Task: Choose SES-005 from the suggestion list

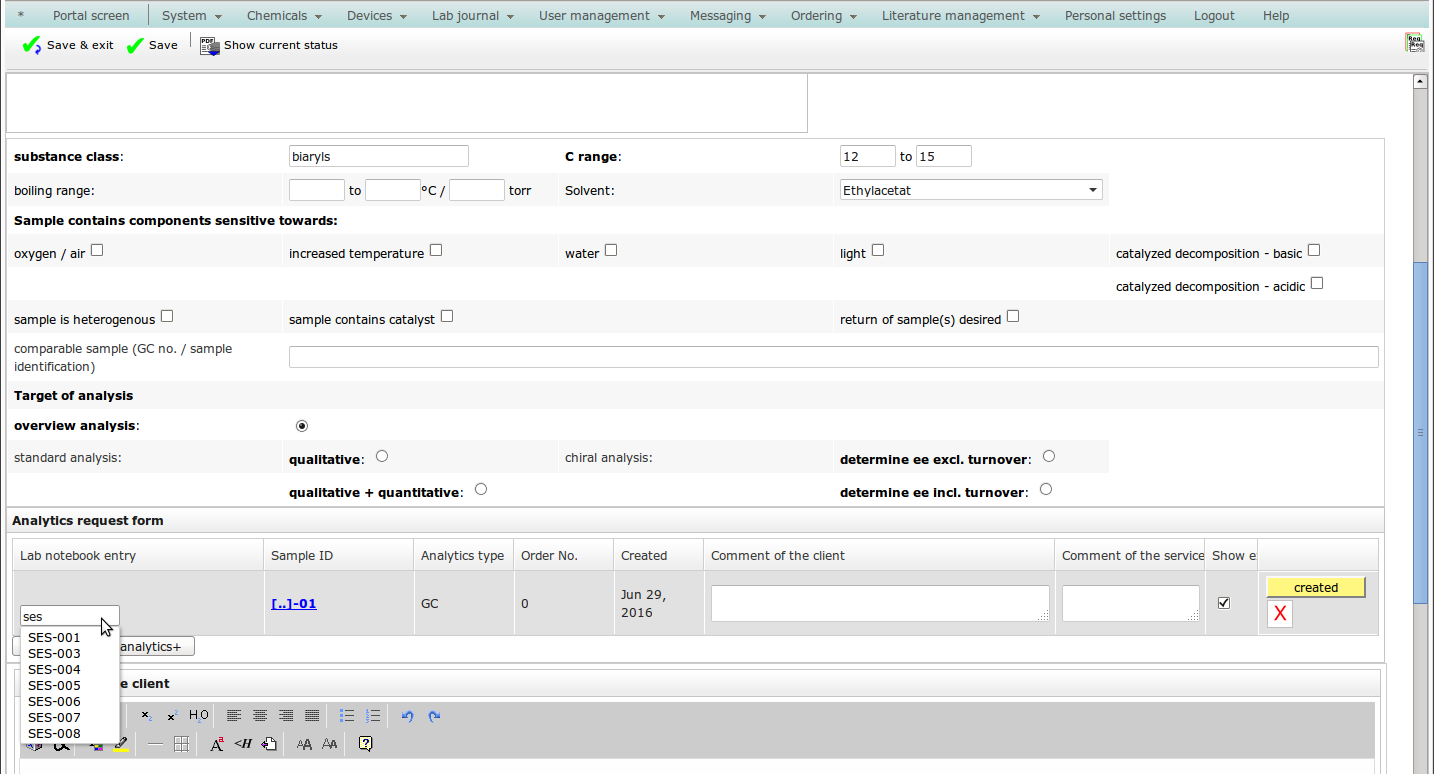Action: coord(55,686)
